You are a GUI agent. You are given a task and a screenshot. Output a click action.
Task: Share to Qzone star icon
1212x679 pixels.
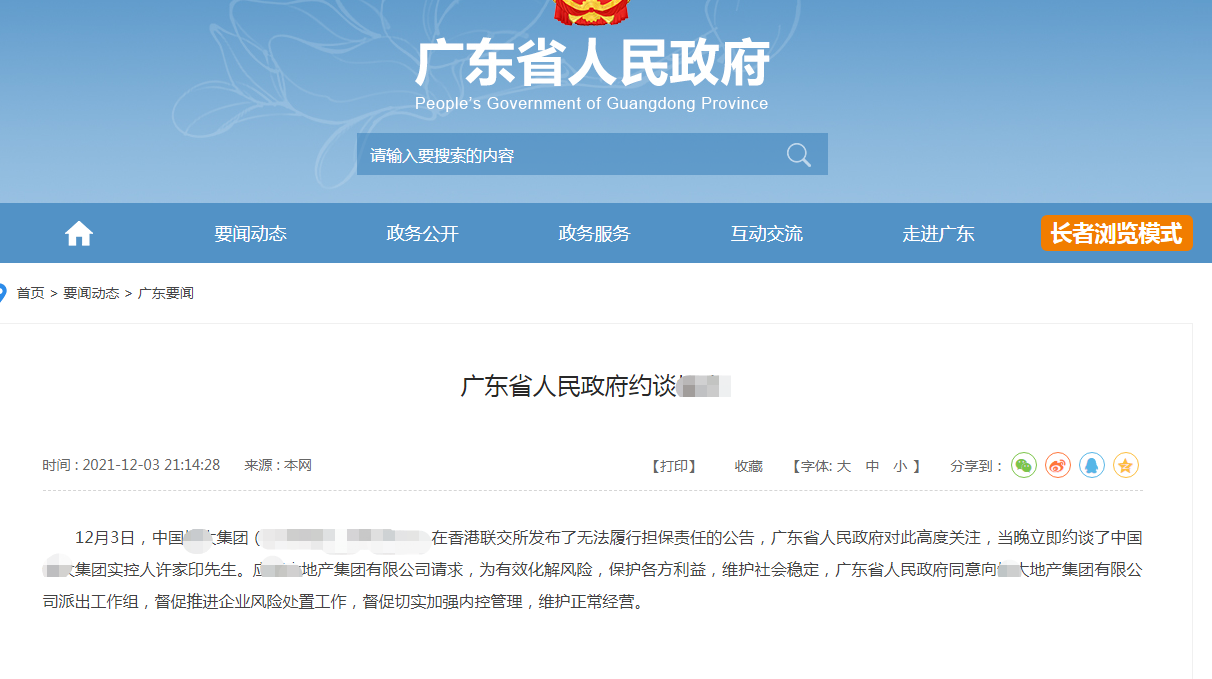[1126, 465]
